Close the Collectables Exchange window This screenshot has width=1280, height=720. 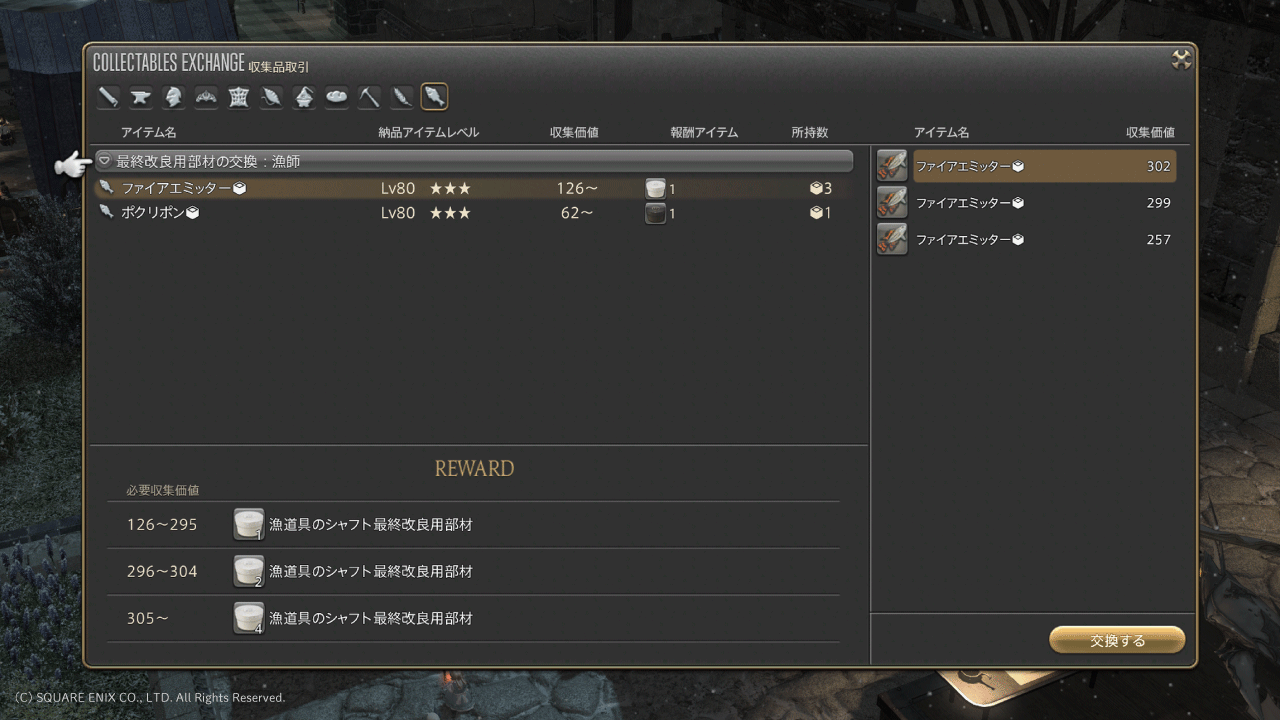[1181, 60]
